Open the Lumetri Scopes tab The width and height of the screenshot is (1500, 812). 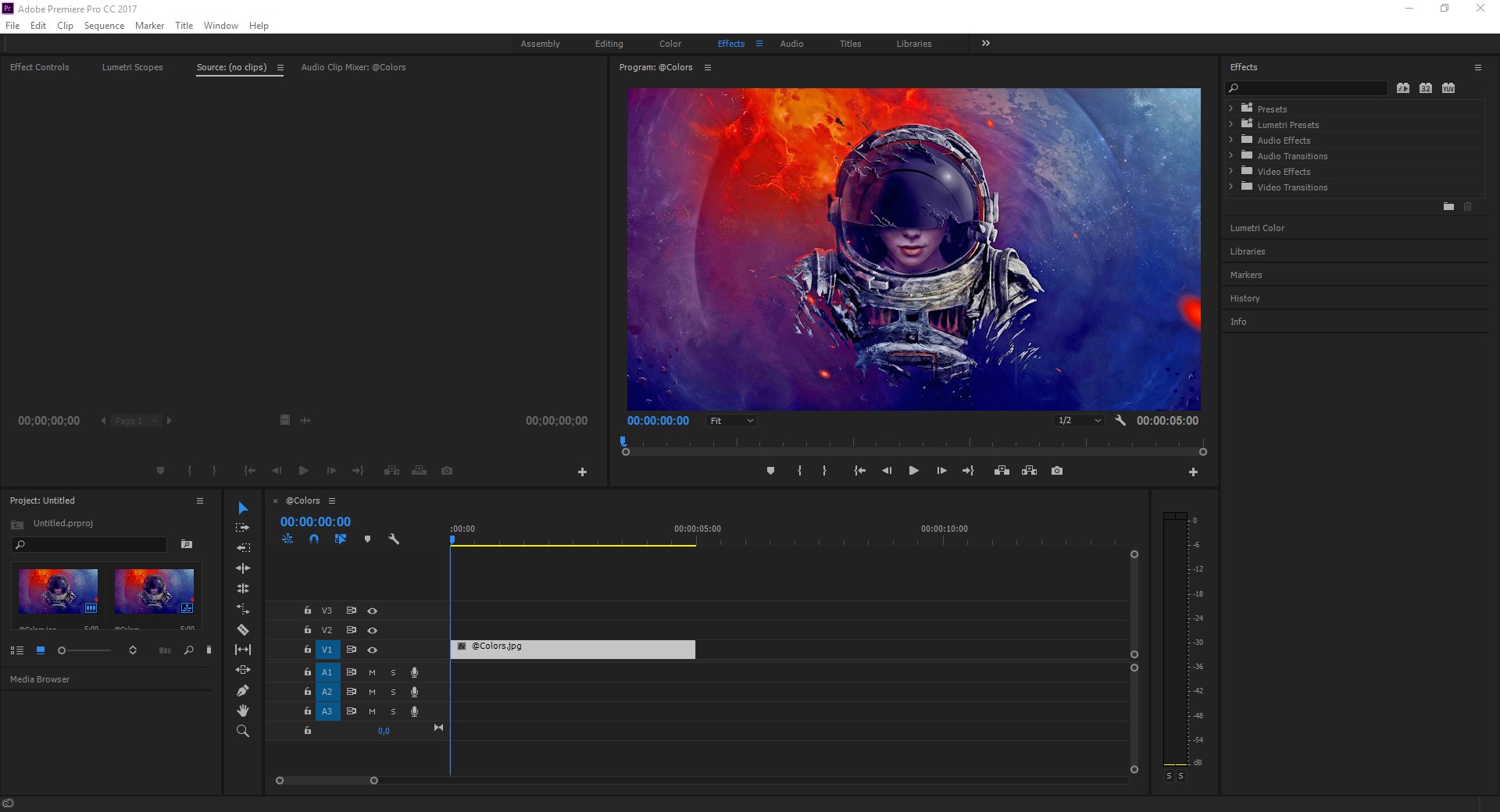tap(133, 67)
